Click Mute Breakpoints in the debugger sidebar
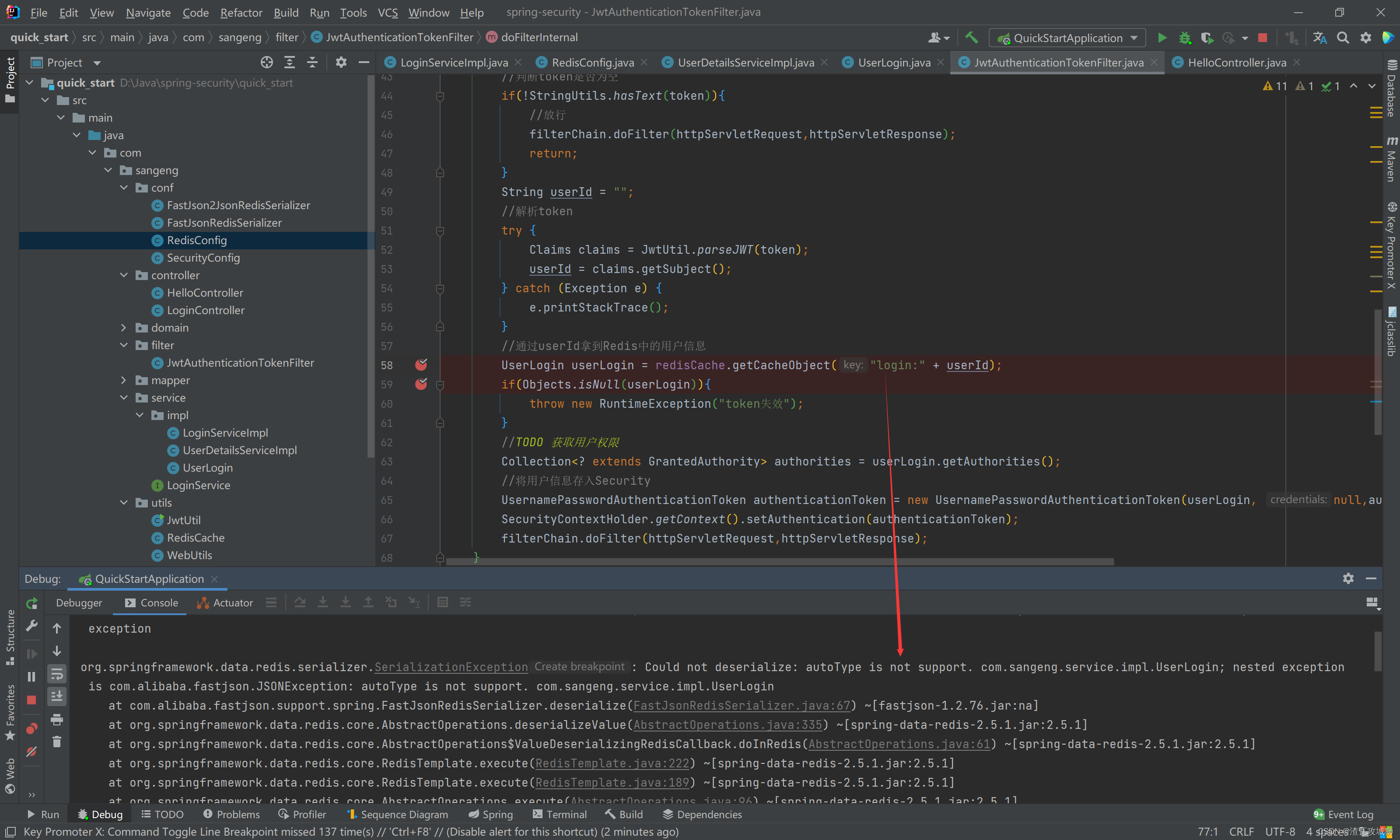Viewport: 1400px width, 840px height. coord(31,751)
